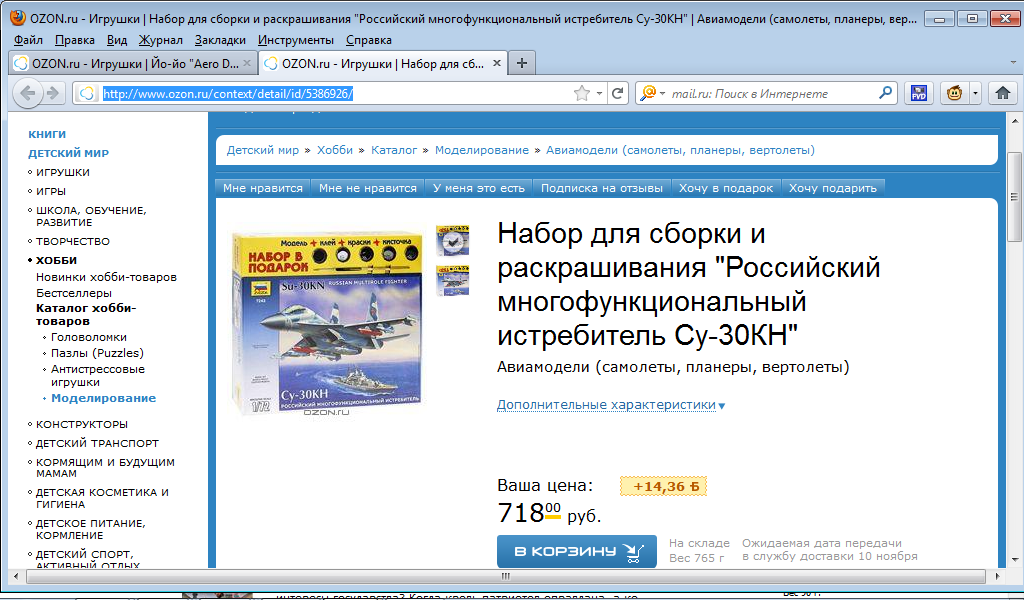The image size is (1024, 600).
Task: Expand Дополнительные характеристики details
Action: (x=611, y=405)
